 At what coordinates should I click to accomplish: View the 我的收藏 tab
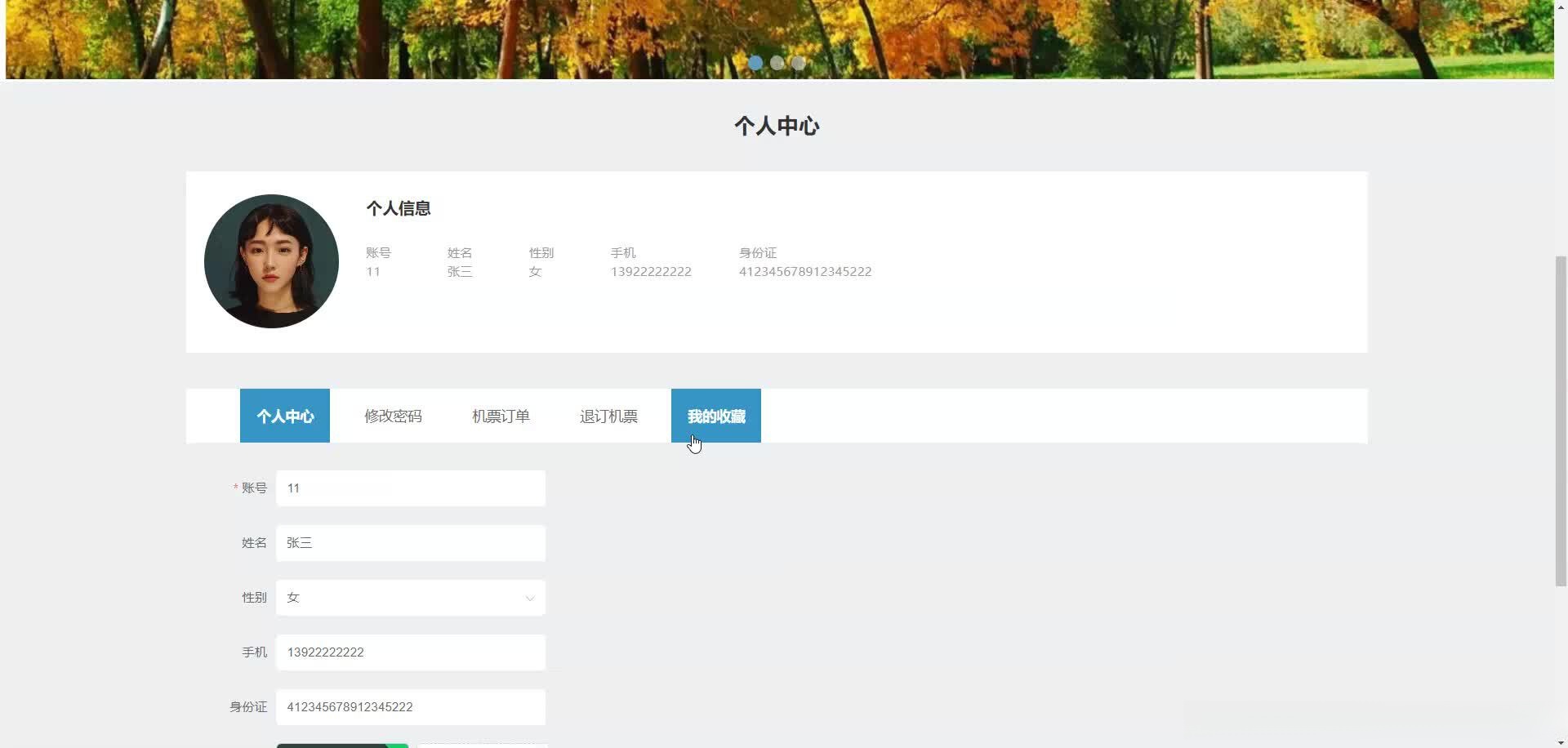click(x=715, y=416)
